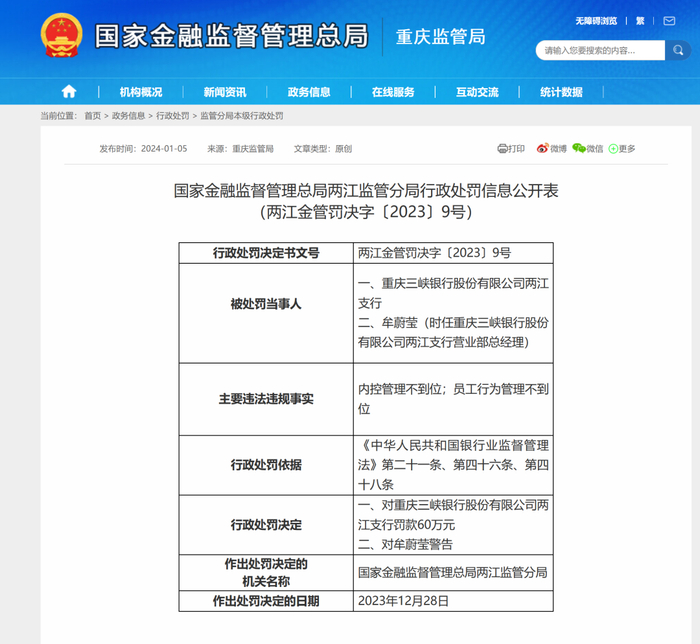Click 重庆监管局 header text
700x644 pixels.
click(440, 37)
